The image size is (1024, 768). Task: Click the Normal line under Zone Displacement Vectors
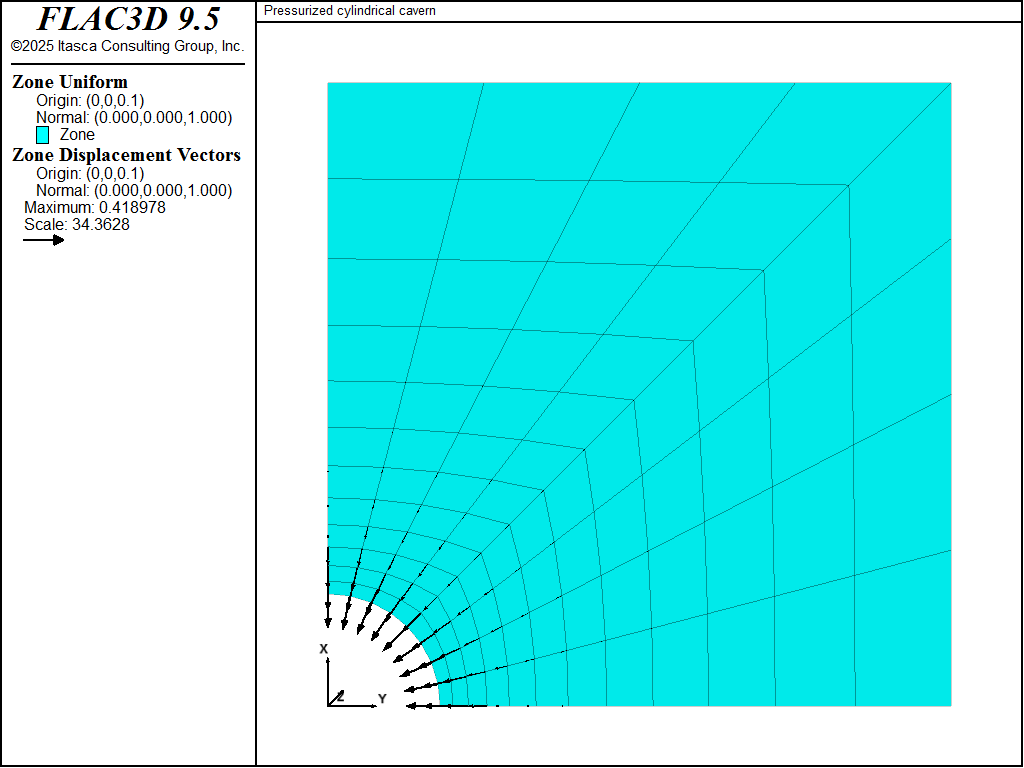134,191
